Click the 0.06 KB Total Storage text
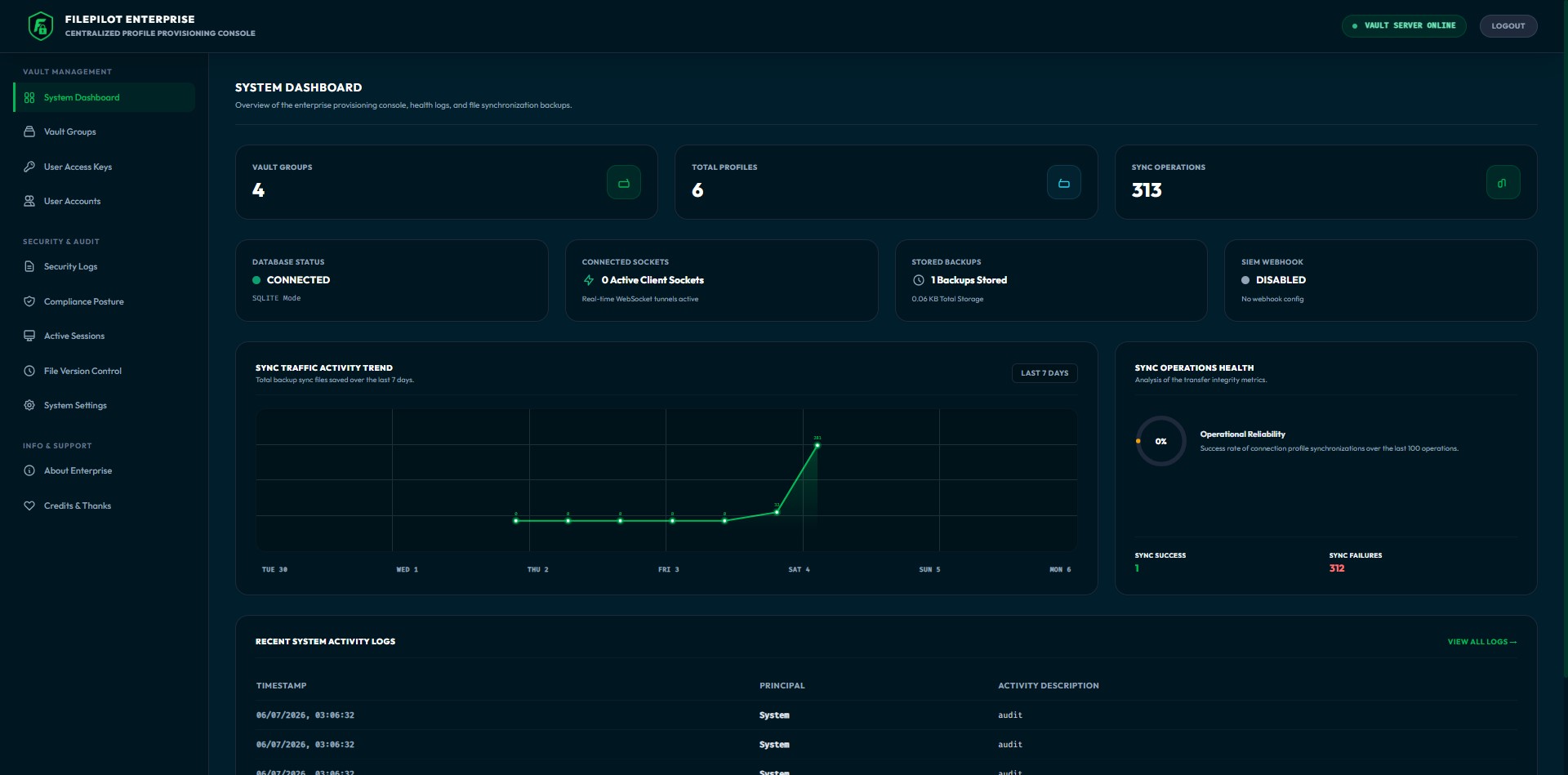 (x=947, y=299)
